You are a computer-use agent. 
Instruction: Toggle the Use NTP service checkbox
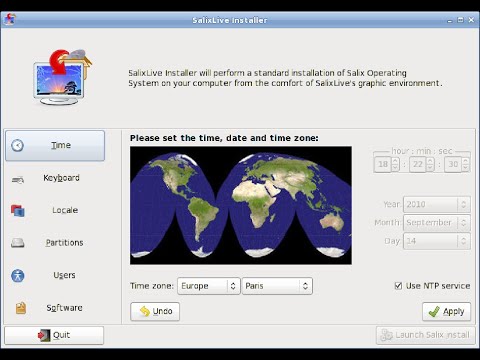pos(398,286)
